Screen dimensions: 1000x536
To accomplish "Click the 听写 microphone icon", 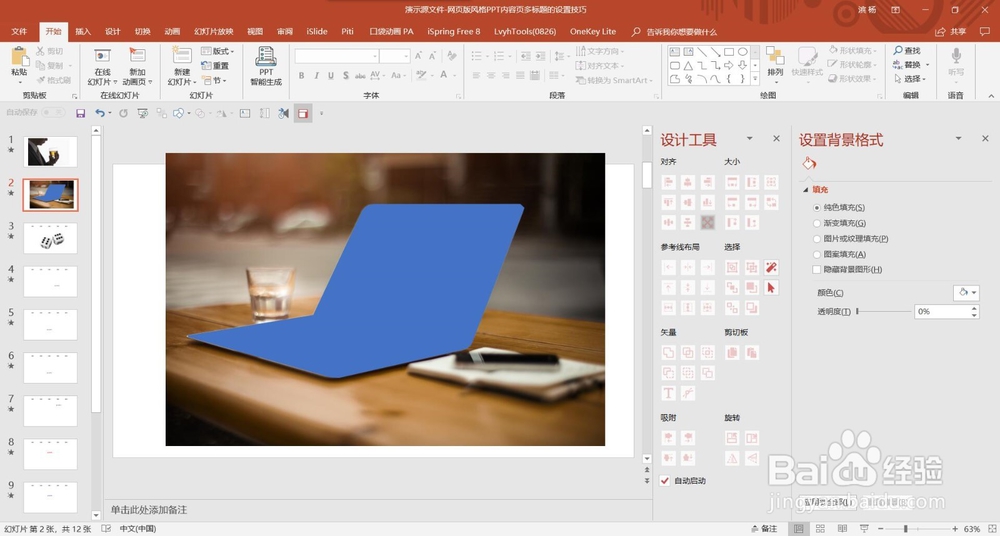I will point(956,56).
